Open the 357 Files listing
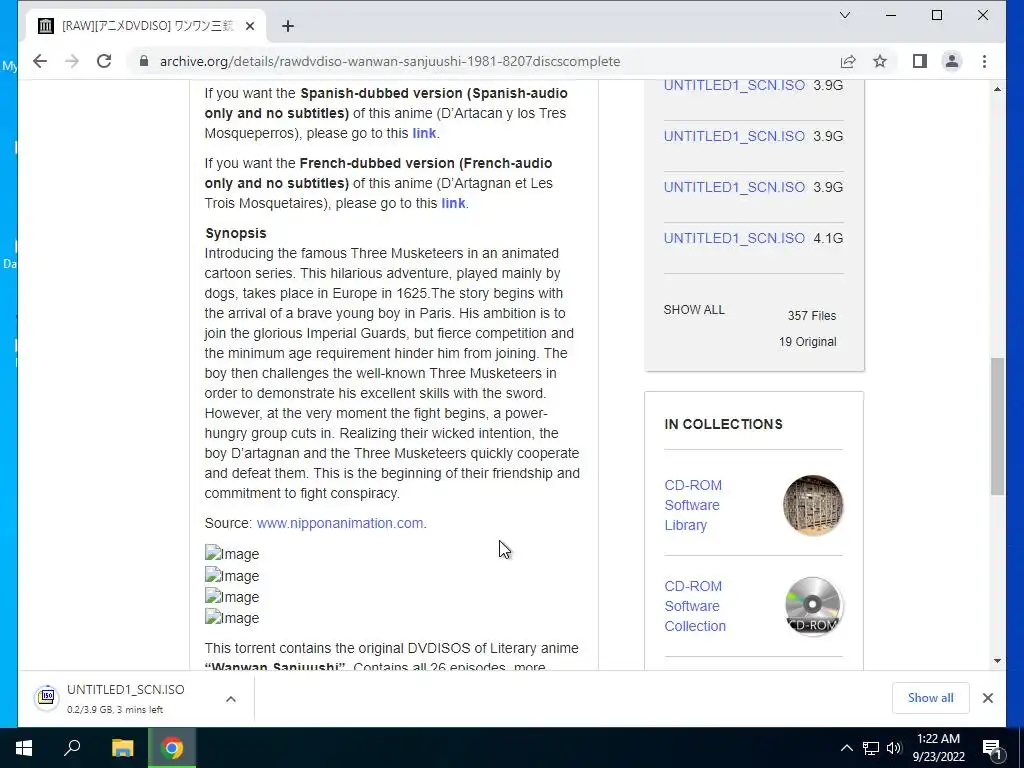The width and height of the screenshot is (1024, 768). 812,315
